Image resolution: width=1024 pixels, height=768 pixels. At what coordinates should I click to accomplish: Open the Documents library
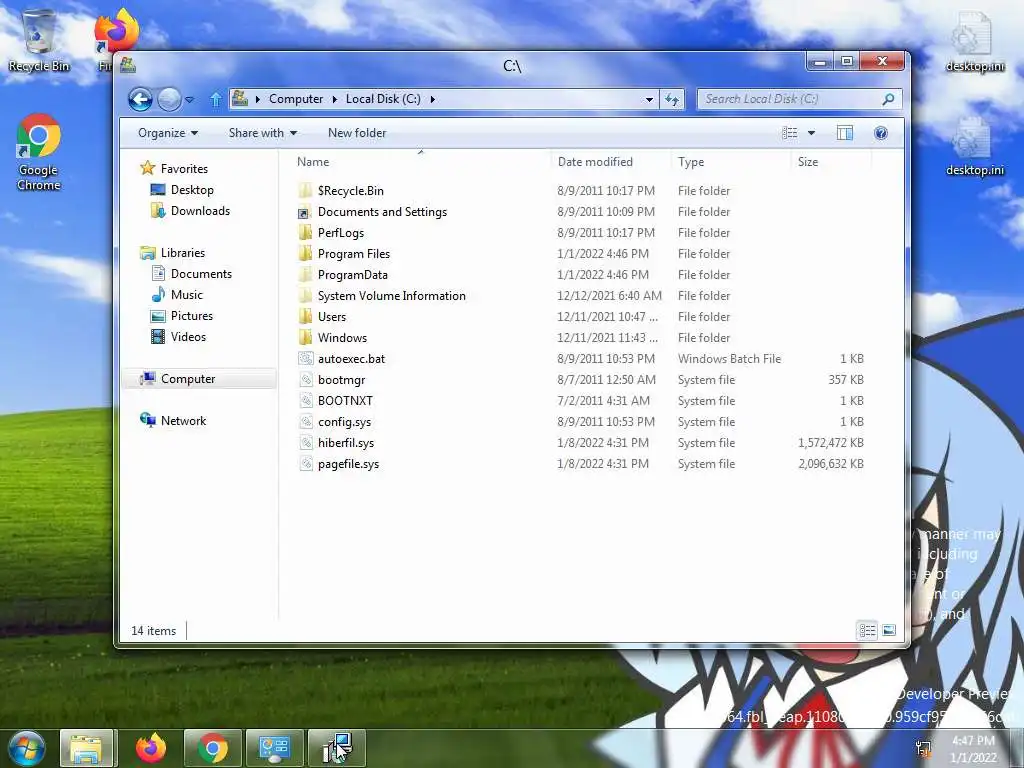[x=201, y=274]
